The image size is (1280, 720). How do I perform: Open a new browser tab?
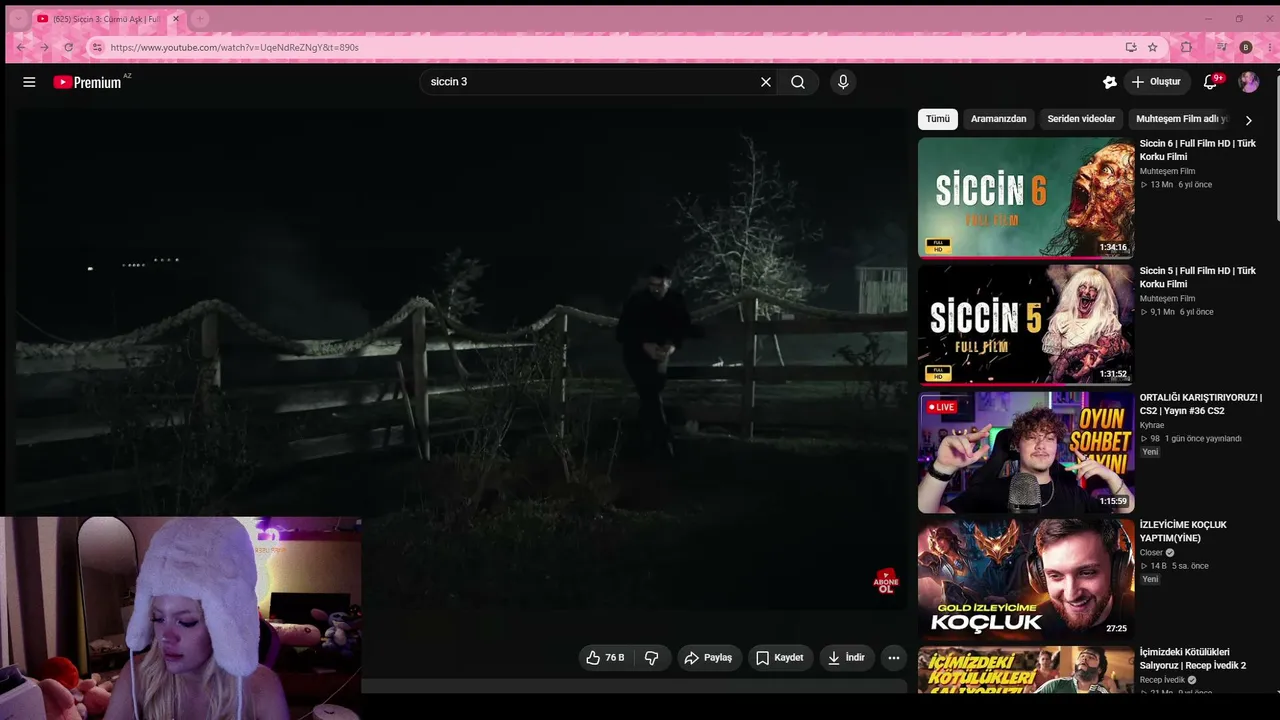coord(200,19)
